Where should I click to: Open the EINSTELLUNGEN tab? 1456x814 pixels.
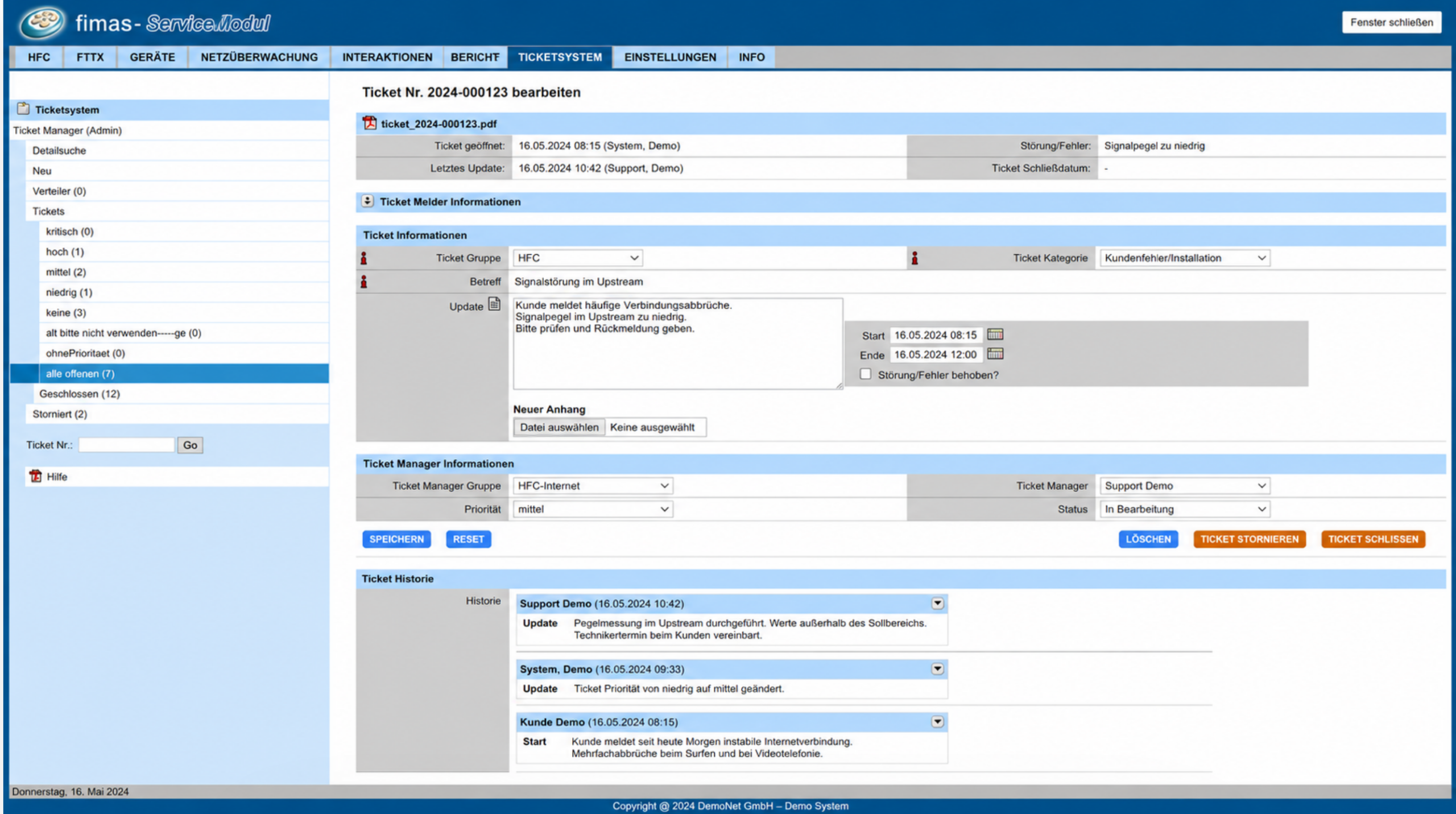coord(670,57)
